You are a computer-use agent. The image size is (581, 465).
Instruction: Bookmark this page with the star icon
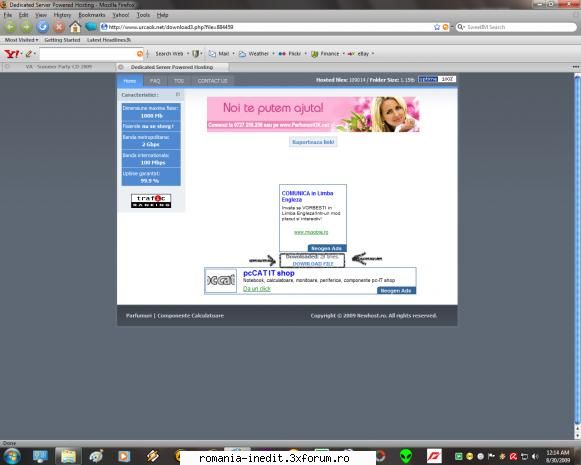[x=437, y=27]
